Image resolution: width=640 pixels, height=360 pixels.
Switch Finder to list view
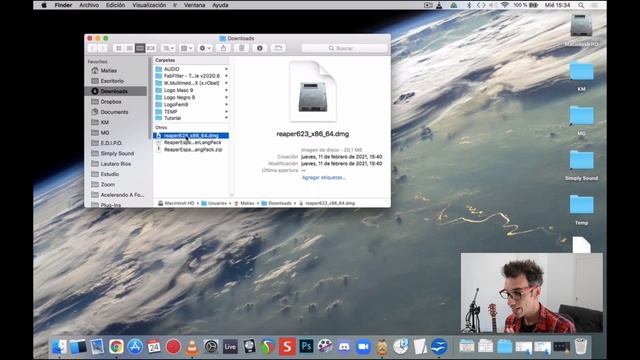pyautogui.click(x=129, y=48)
